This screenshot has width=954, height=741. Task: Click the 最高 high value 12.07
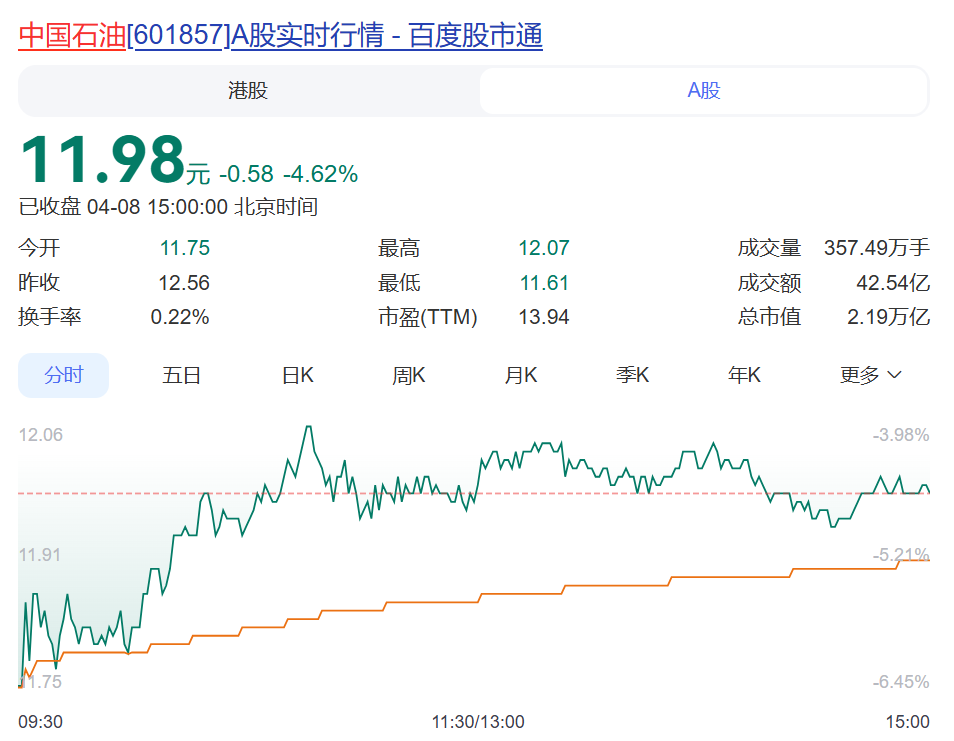(545, 247)
